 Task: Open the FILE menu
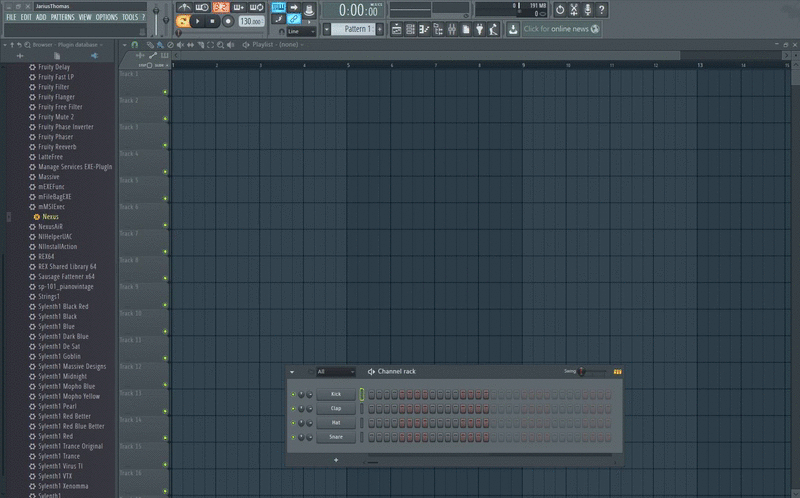pyautogui.click(x=11, y=17)
